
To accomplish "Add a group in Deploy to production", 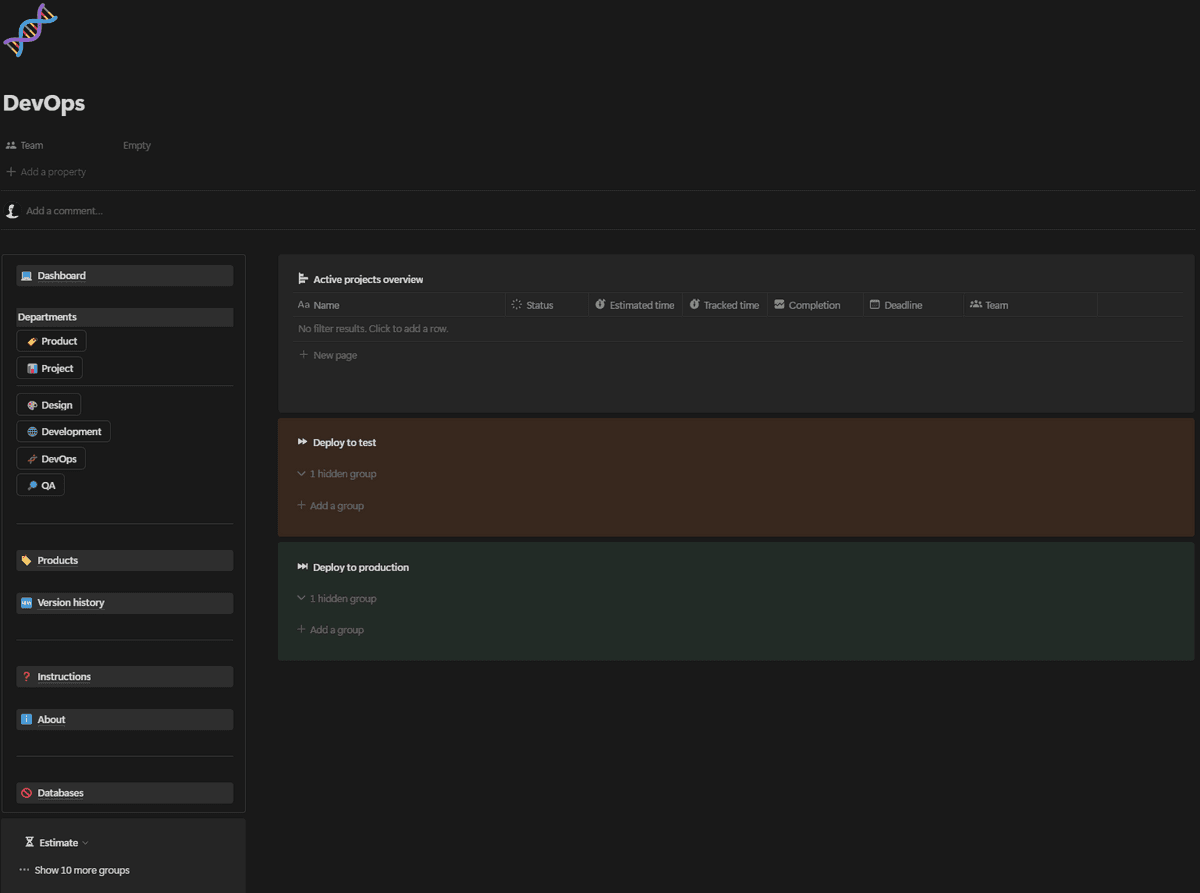I will tap(336, 630).
